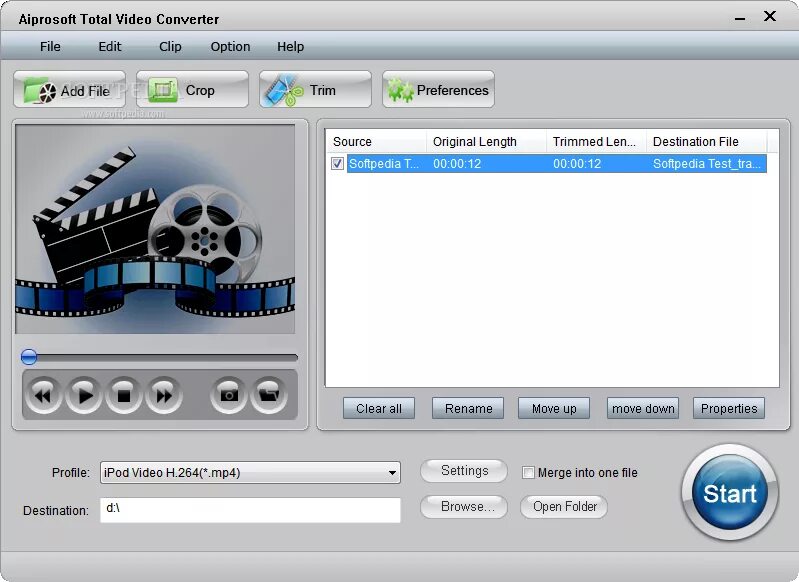Click the preview seek slider handle
The image size is (799, 582).
[x=29, y=357]
